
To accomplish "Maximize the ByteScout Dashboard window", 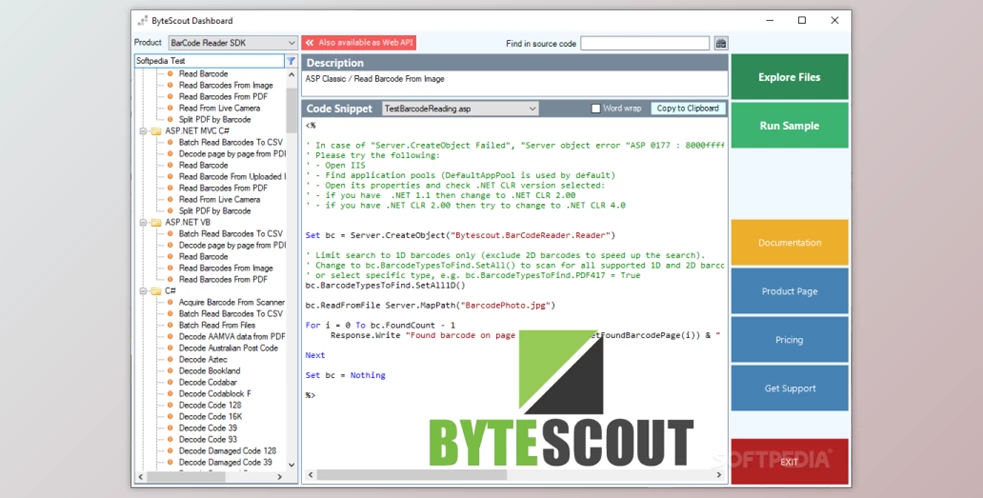I will pyautogui.click(x=802, y=21).
